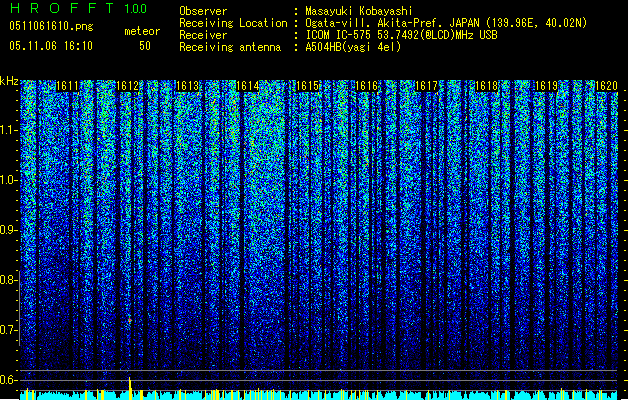Click the 1620 time marker
This screenshot has height=400, width=629.
pyautogui.click(x=606, y=86)
